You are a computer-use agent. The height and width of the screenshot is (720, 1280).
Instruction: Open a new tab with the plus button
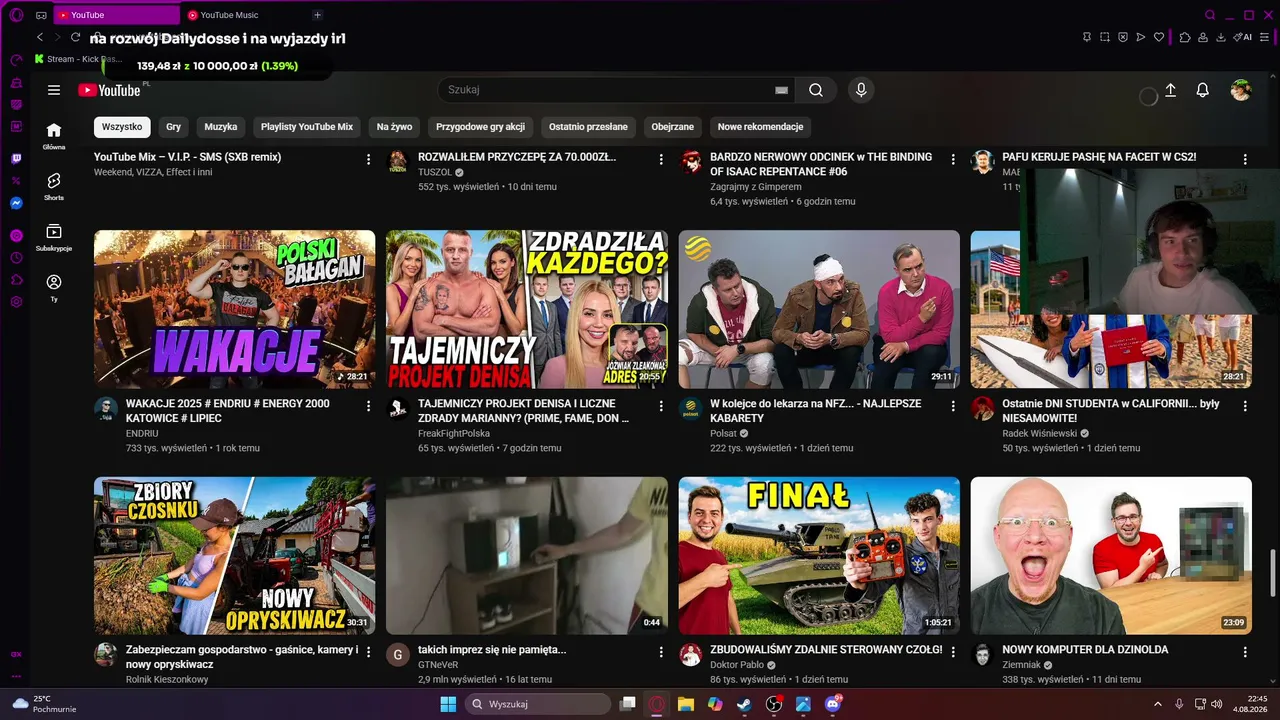[x=317, y=15]
